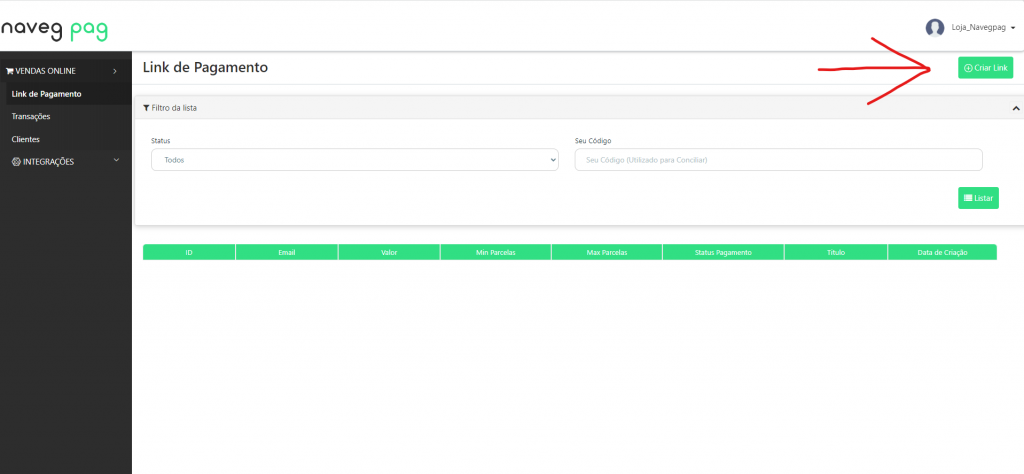The height and width of the screenshot is (474, 1024).
Task: Expand the Integrações sidebar section
Action: point(116,160)
